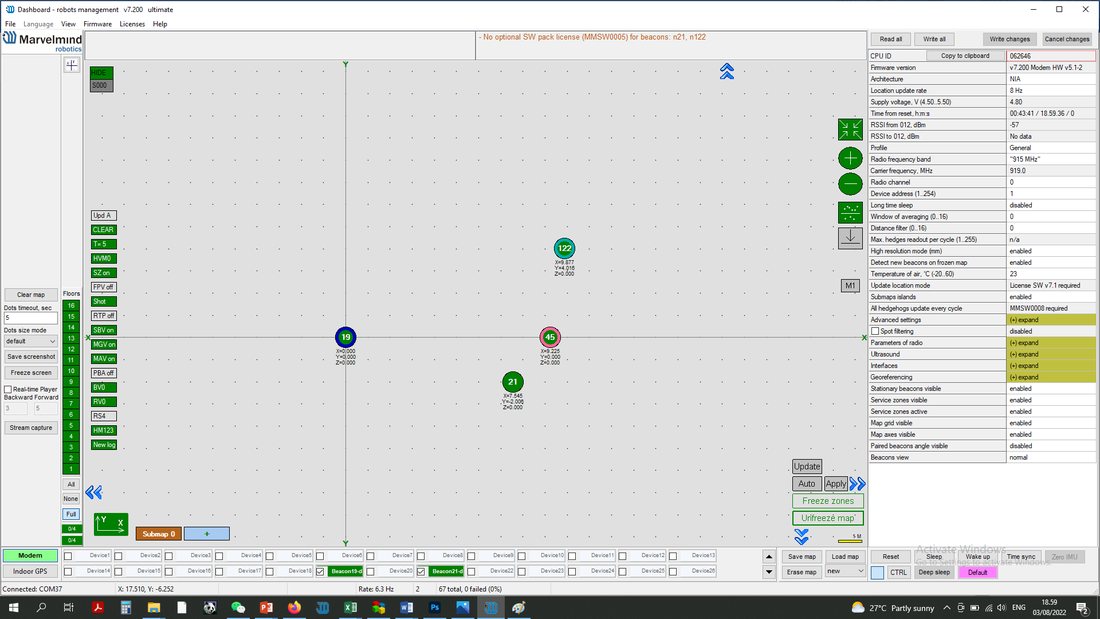Image resolution: width=1100 pixels, height=619 pixels.
Task: Select green beacon 21 on the map
Action: (x=513, y=382)
